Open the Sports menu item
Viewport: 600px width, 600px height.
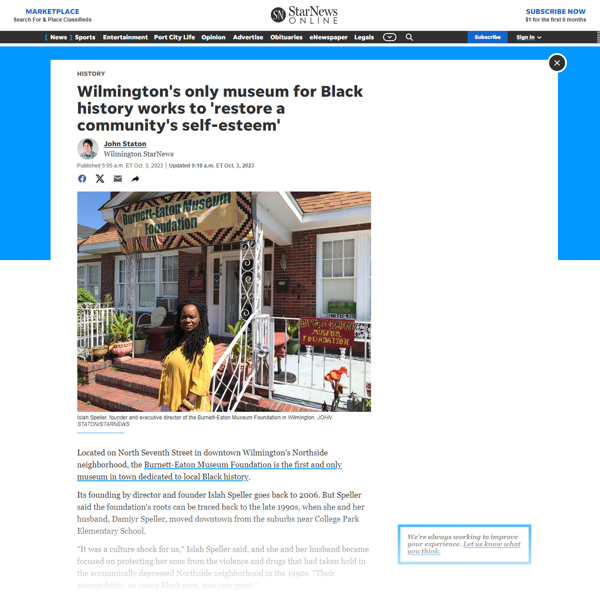click(x=85, y=37)
